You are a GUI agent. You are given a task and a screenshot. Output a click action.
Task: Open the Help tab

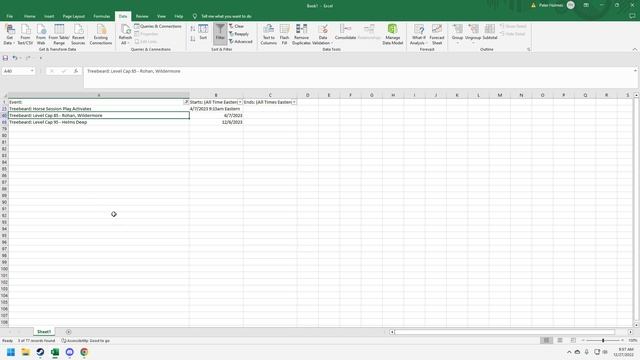(x=178, y=16)
